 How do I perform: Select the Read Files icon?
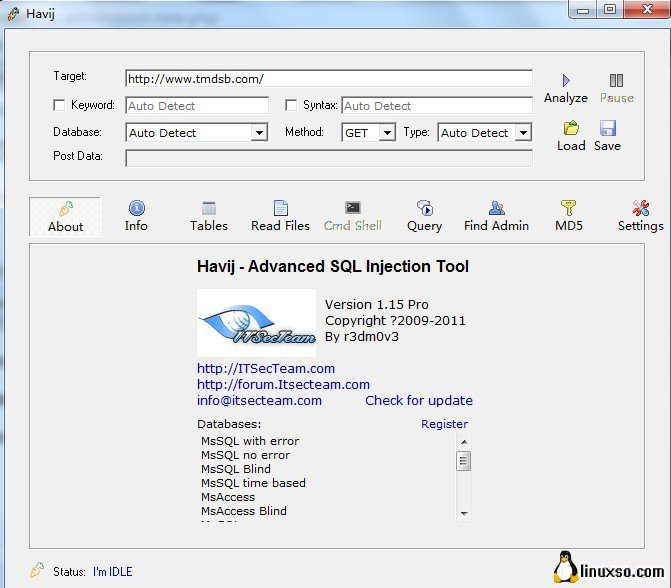(280, 208)
